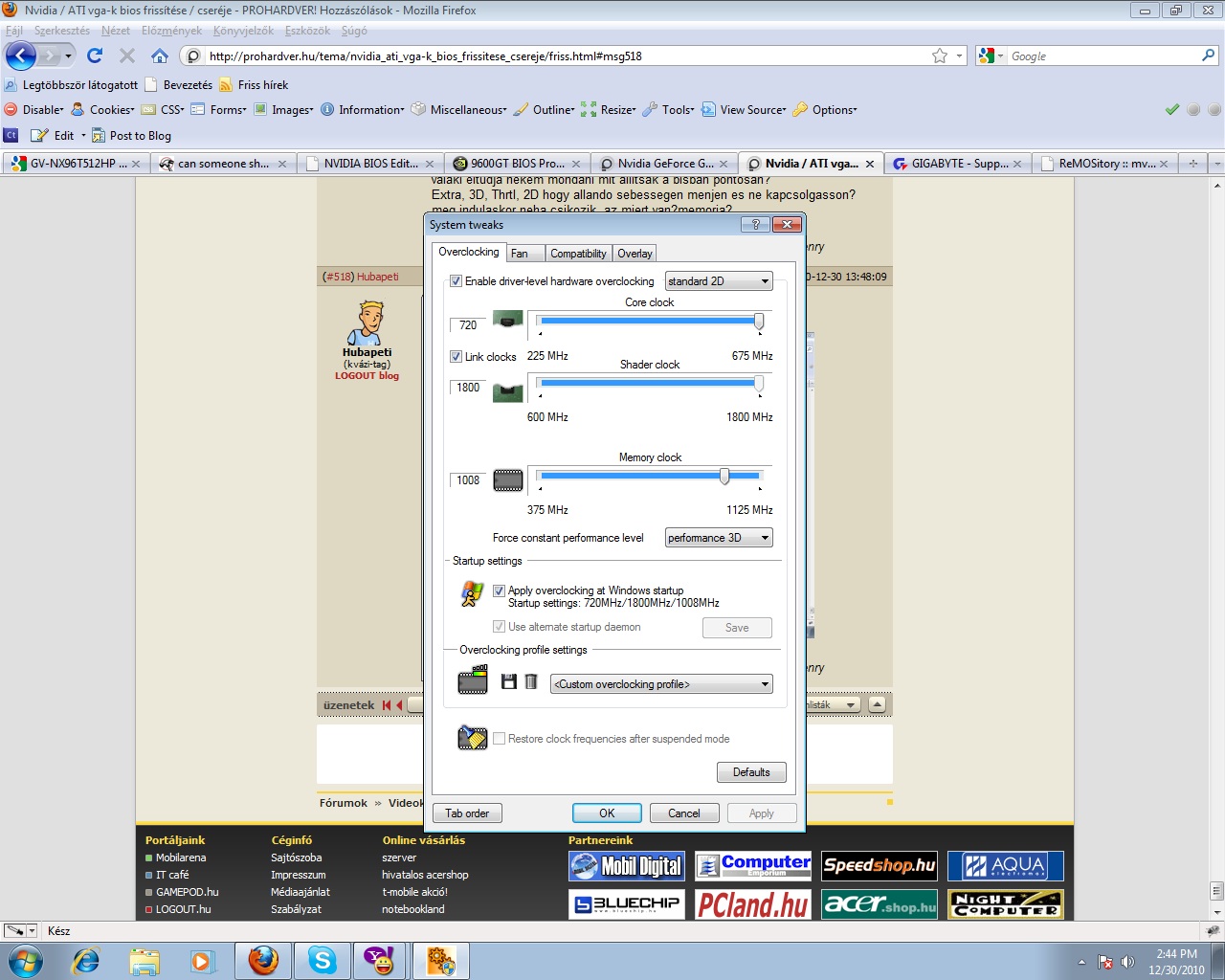Click volume speaker icon in tray
The height and width of the screenshot is (980, 1225).
click(1127, 962)
